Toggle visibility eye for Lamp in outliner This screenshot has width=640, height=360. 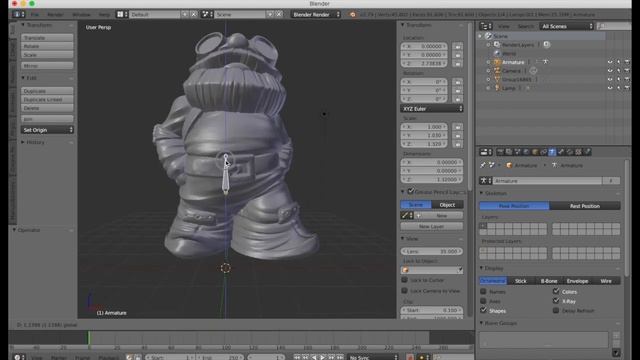(610, 88)
